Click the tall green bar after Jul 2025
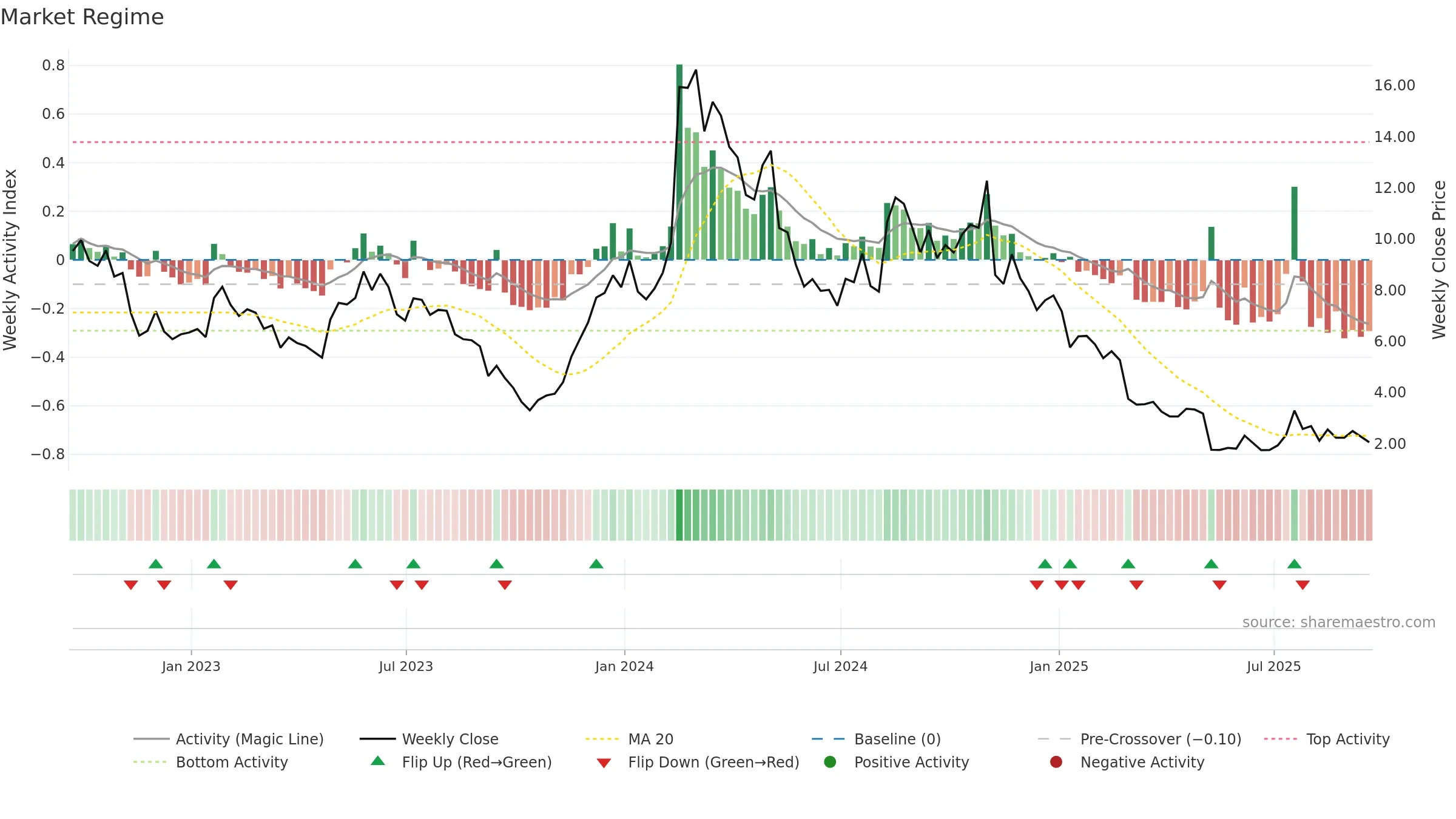This screenshot has width=1456, height=819. pyautogui.click(x=1295, y=223)
